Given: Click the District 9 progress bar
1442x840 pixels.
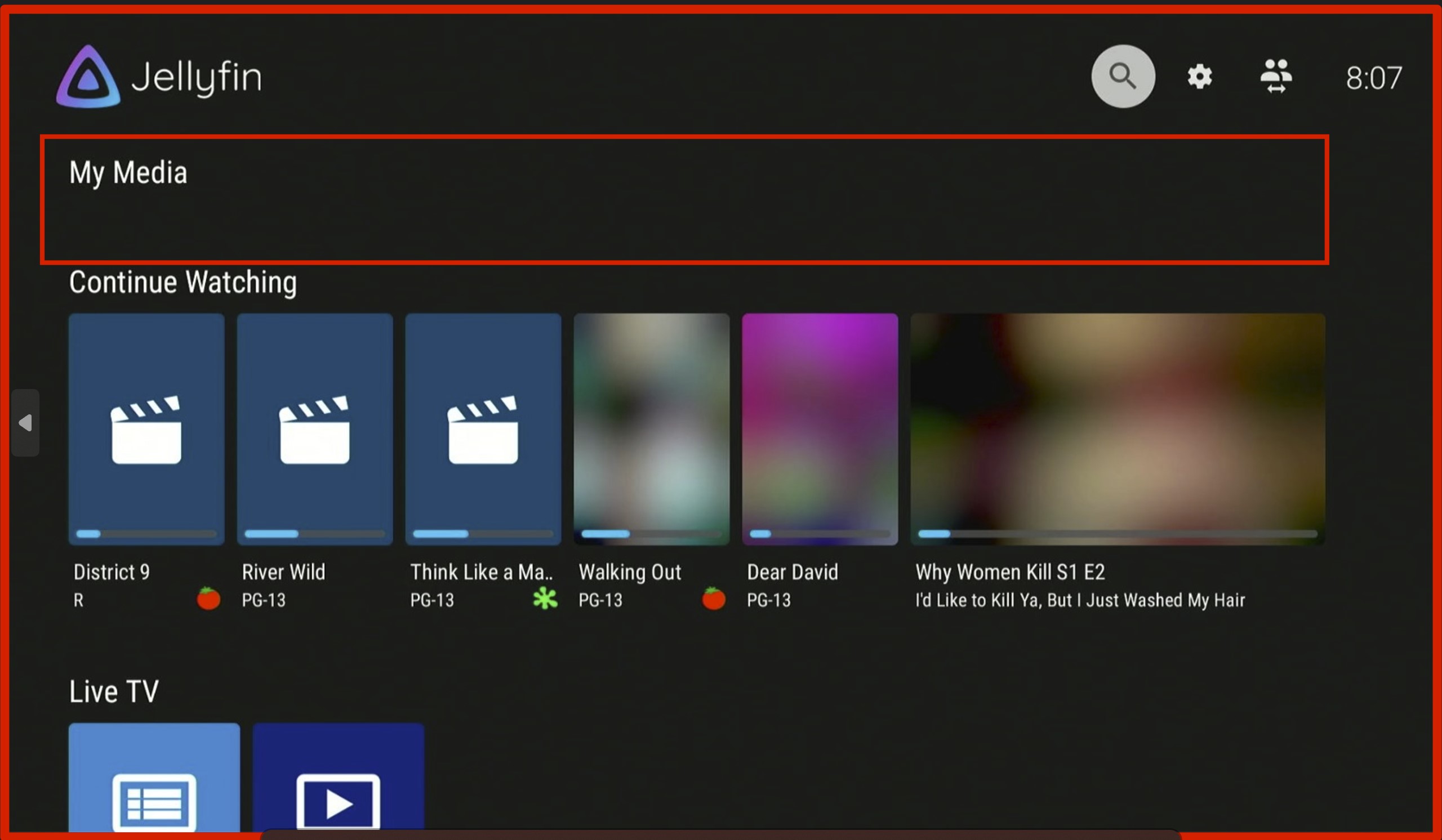Looking at the screenshot, I should click(x=146, y=534).
